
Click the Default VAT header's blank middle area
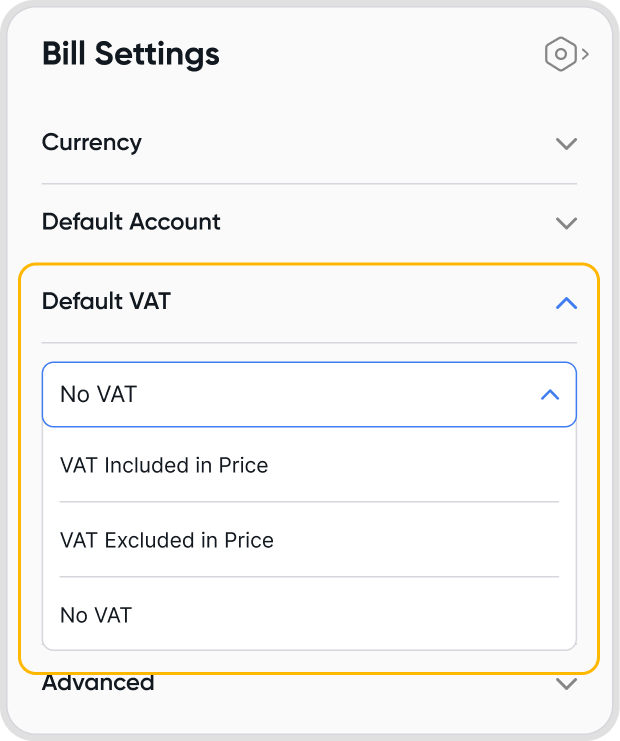point(360,302)
